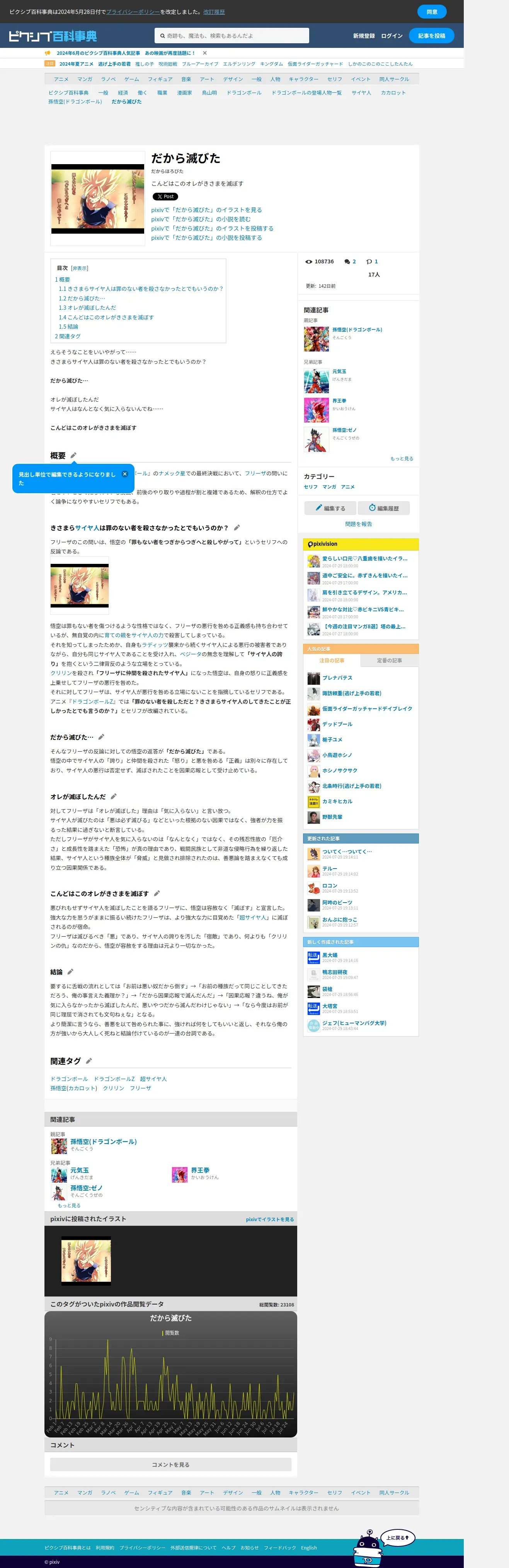Screen dimensions: 509x1568
Task: Click コメントを見る button
Action: pyautogui.click(x=170, y=1464)
